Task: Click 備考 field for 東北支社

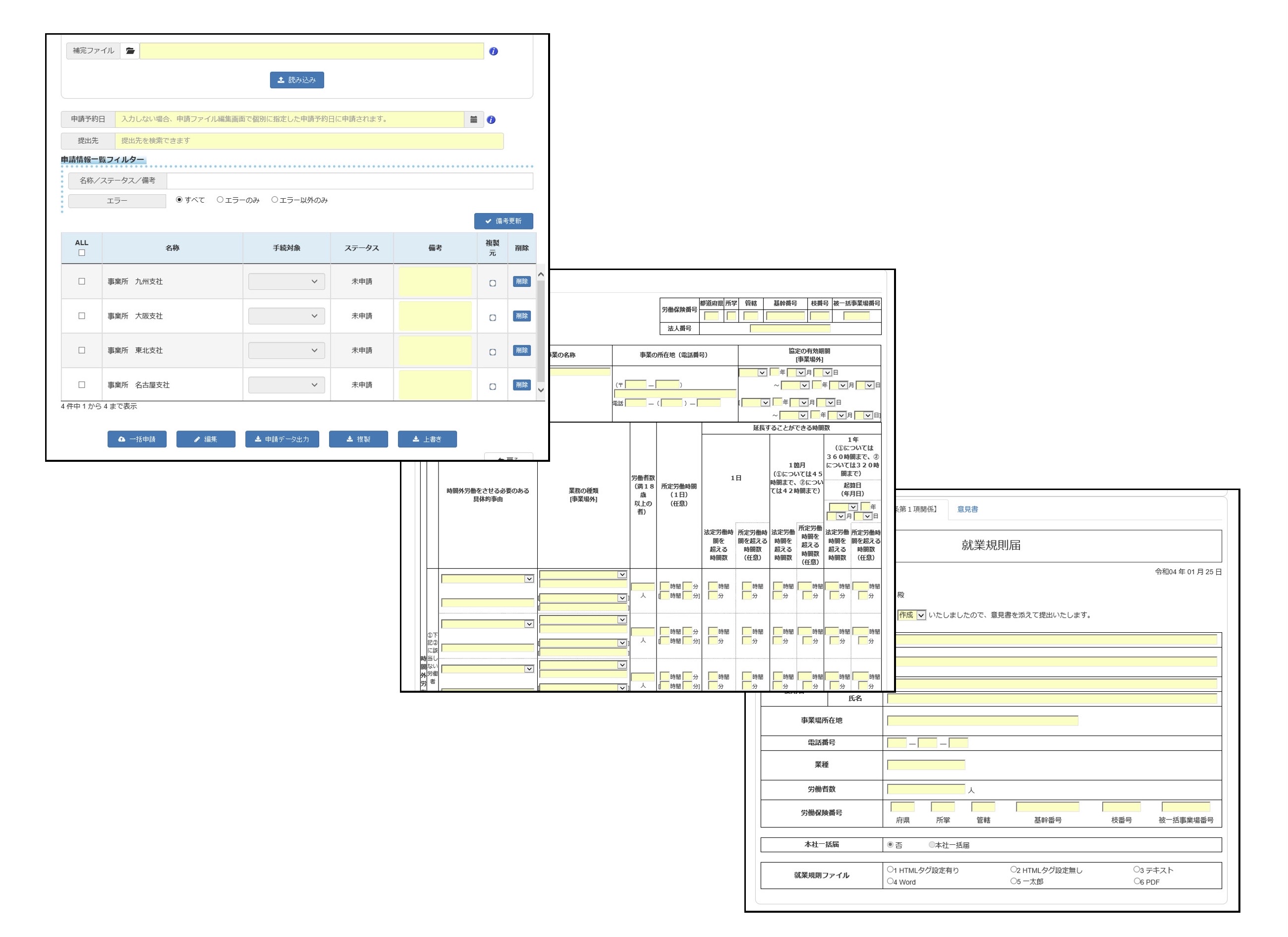Action: coord(435,350)
